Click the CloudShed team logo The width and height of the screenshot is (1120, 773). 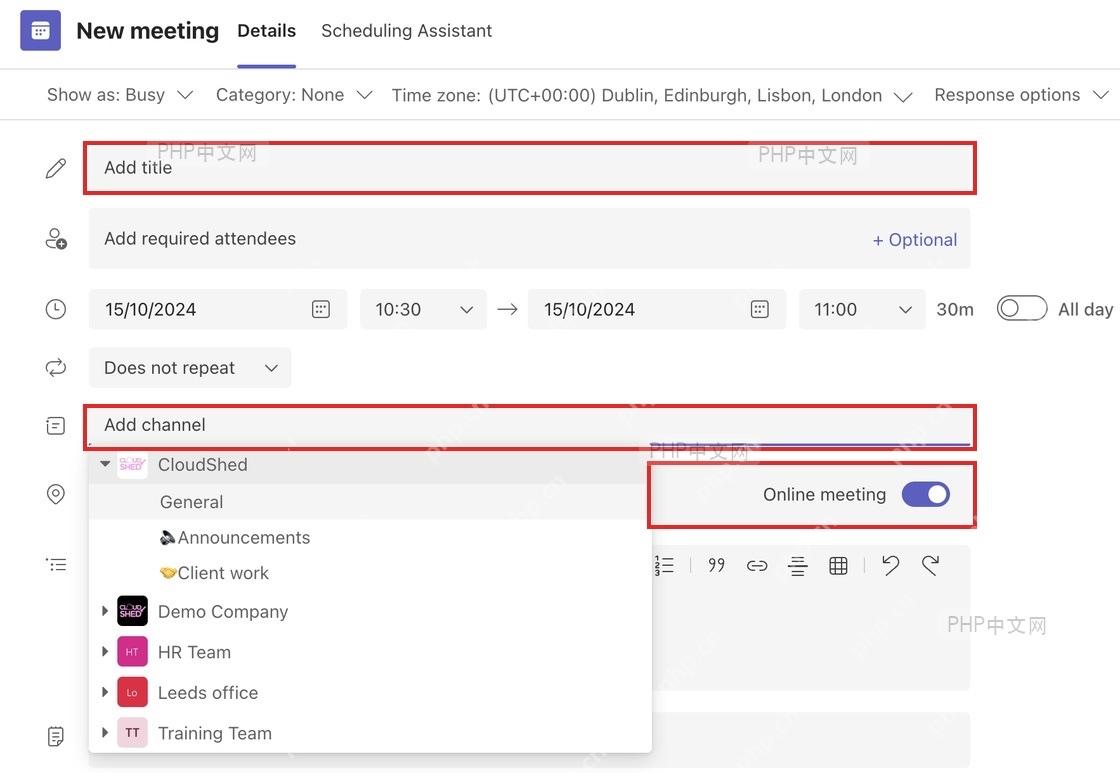pyautogui.click(x=132, y=464)
